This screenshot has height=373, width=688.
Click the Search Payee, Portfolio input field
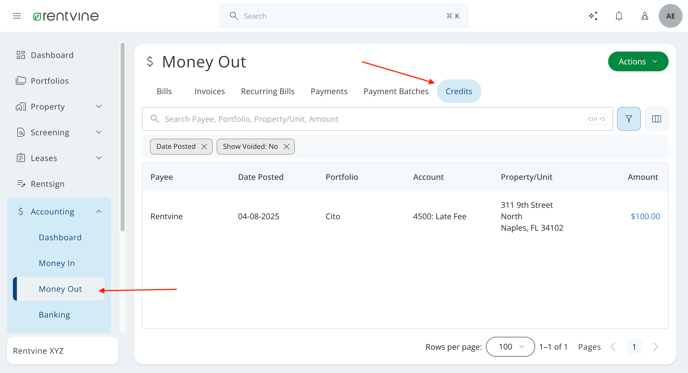(377, 119)
